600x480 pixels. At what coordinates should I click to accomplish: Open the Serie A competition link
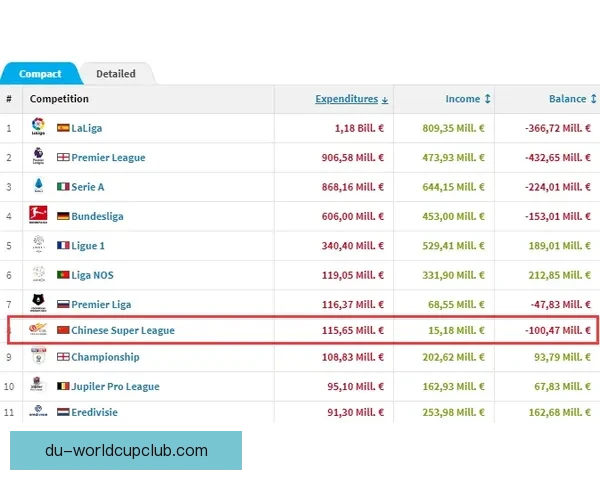pos(88,187)
